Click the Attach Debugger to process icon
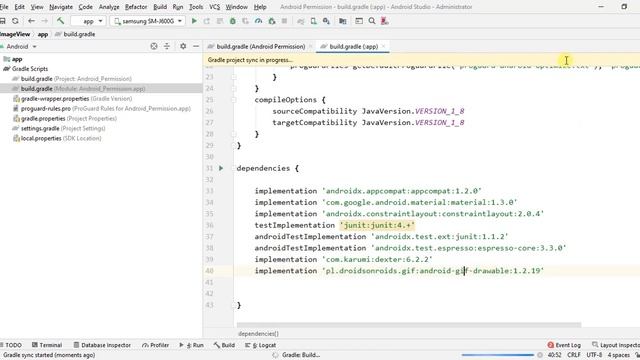Screen dimensions: 640x360 [x=271, y=21]
